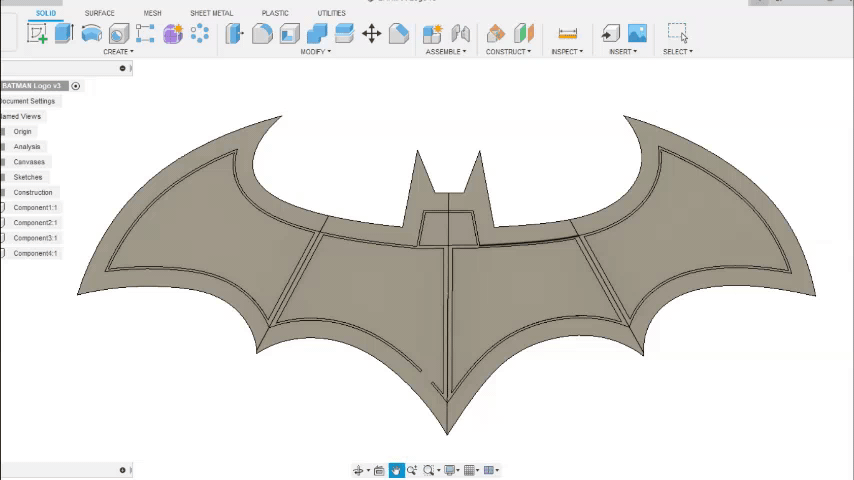Activate BATMAN Logo v3 radio button
This screenshot has height=480, width=854.
76,86
